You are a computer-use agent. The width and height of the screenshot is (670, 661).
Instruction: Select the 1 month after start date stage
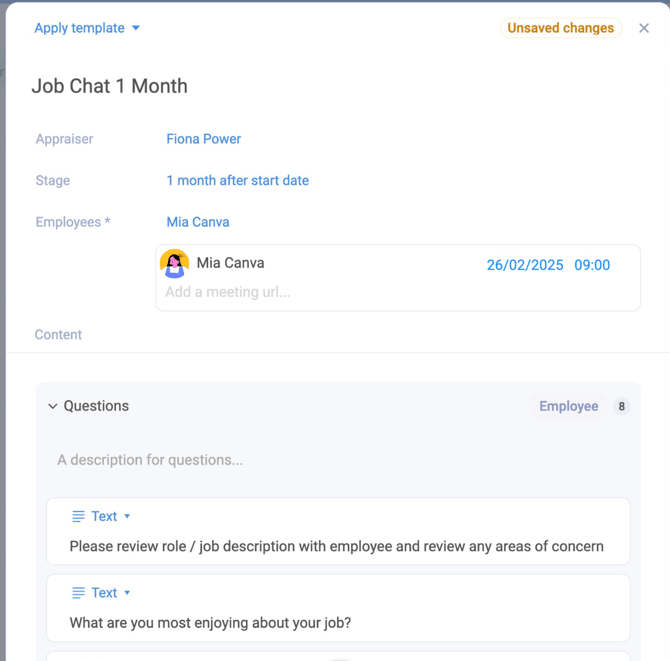point(237,181)
